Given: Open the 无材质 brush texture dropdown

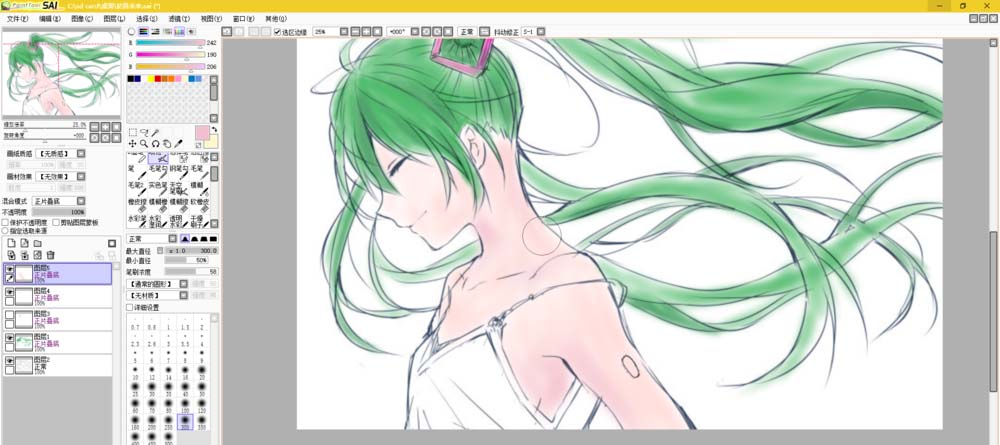Looking at the screenshot, I should point(184,295).
